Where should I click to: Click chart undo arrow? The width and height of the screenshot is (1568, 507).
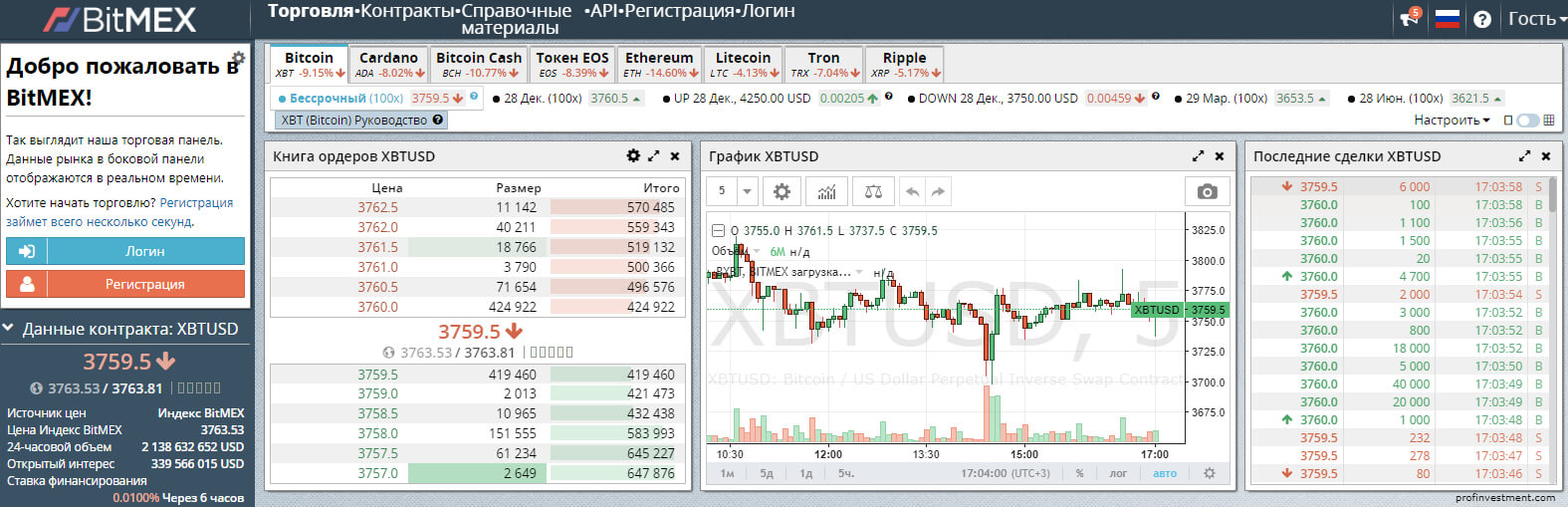911,191
